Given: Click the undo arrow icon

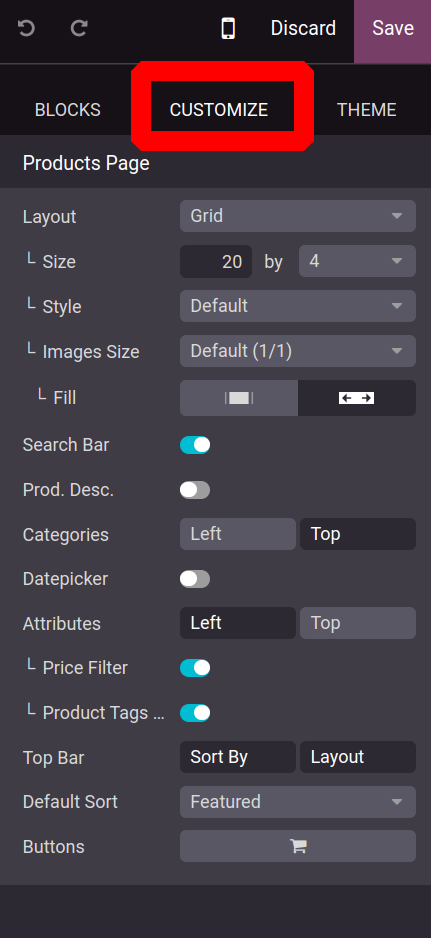Looking at the screenshot, I should click(26, 28).
